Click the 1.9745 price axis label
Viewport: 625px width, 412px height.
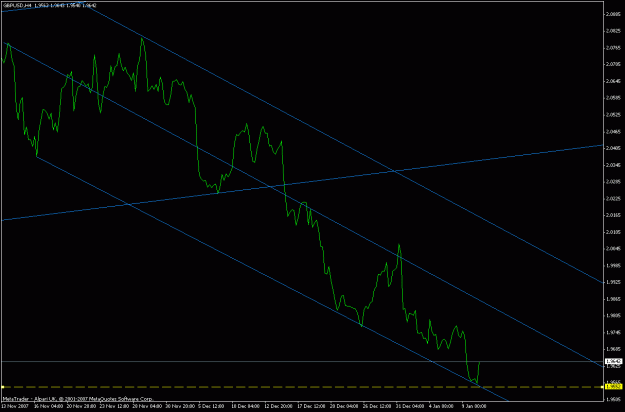click(x=613, y=332)
